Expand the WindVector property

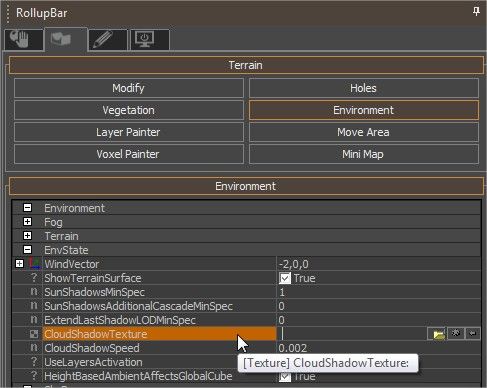pyautogui.click(x=20, y=264)
